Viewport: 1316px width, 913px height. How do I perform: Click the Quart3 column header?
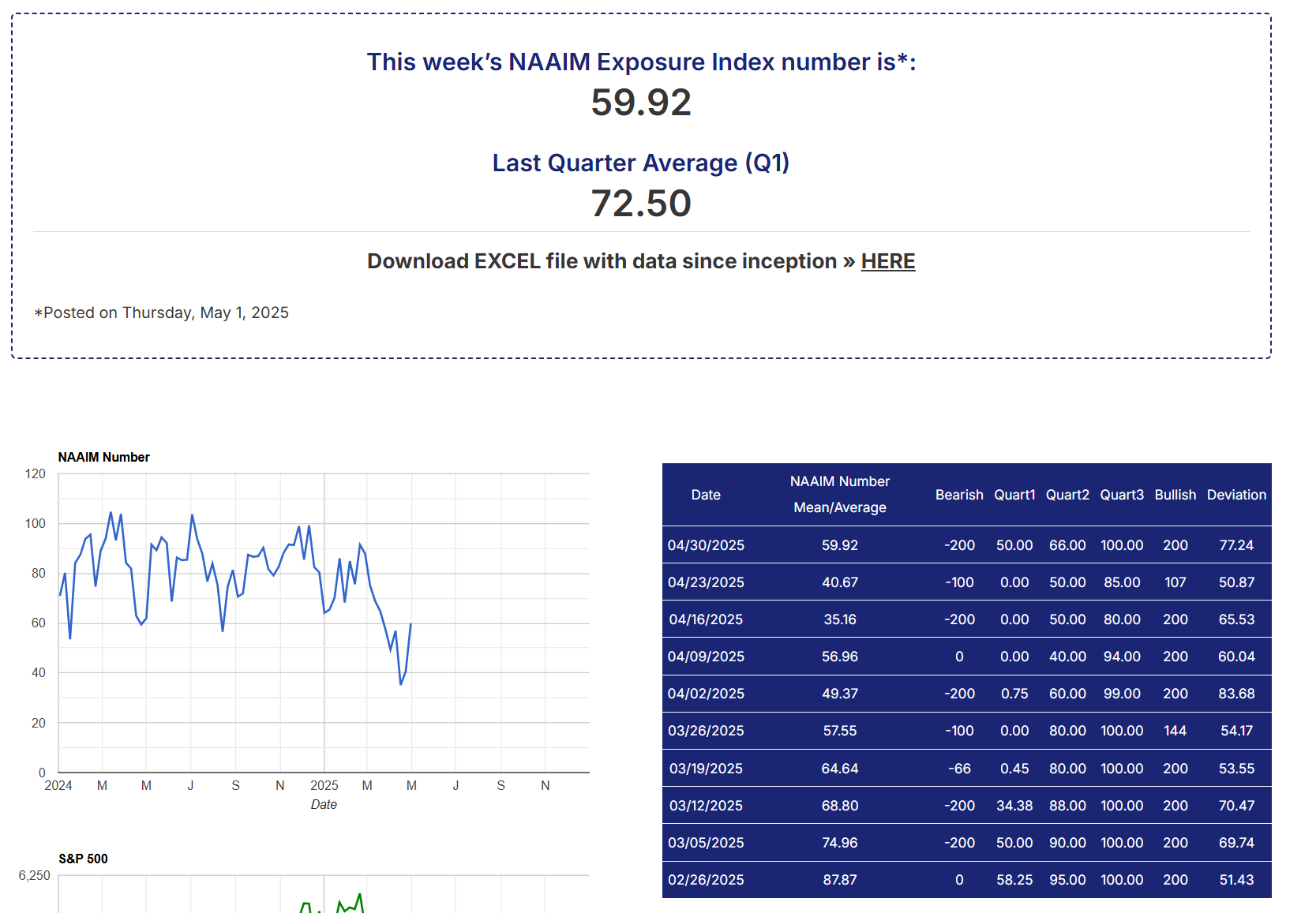coord(1122,495)
